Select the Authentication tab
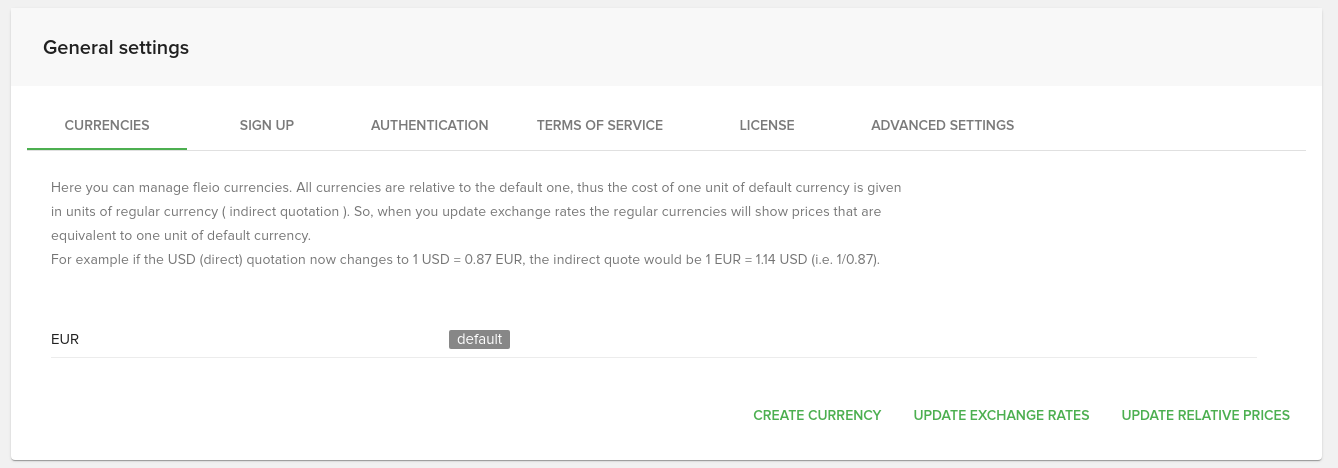 (429, 125)
